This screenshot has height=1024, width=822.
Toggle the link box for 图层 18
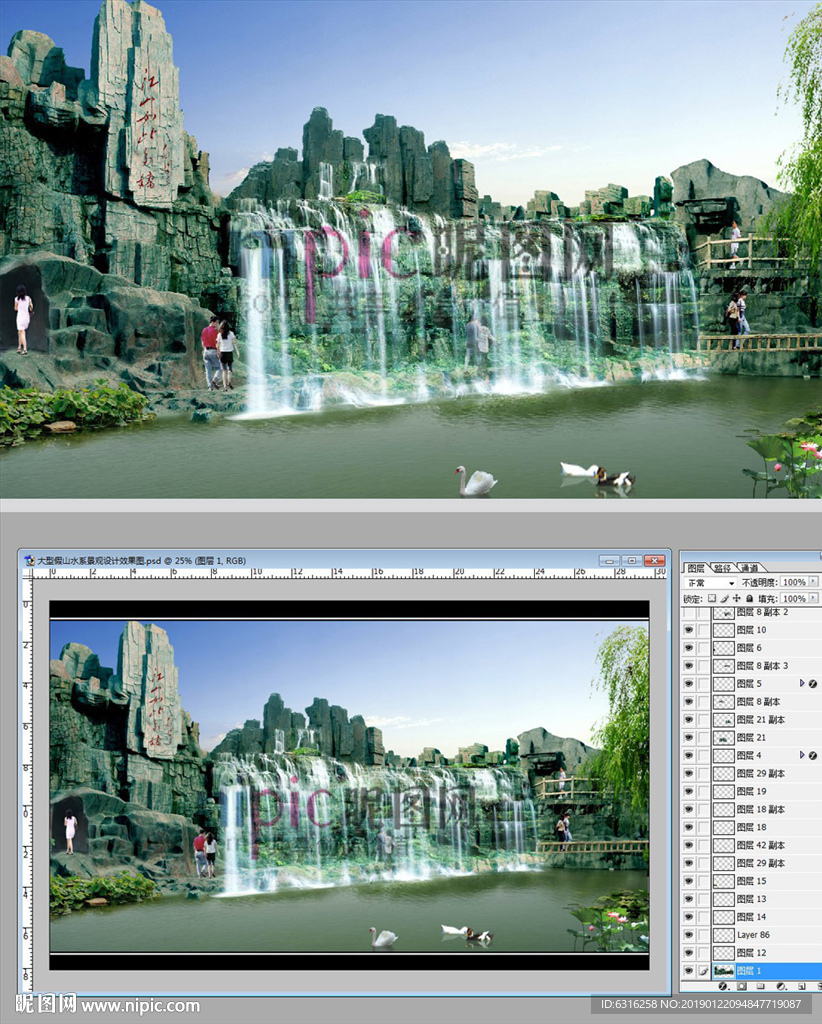pyautogui.click(x=703, y=827)
